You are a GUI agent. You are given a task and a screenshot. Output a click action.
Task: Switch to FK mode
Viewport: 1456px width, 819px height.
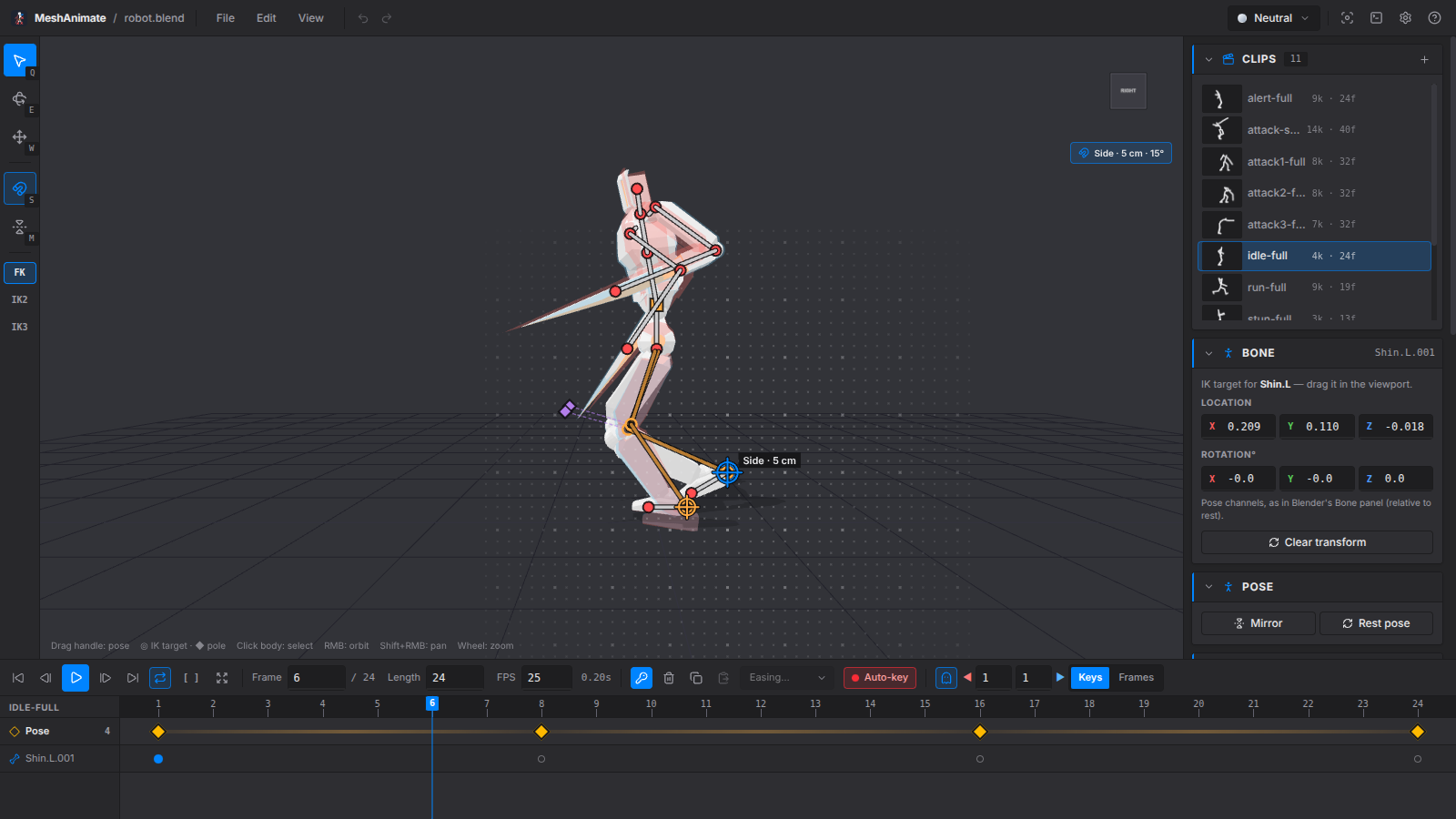point(20,272)
